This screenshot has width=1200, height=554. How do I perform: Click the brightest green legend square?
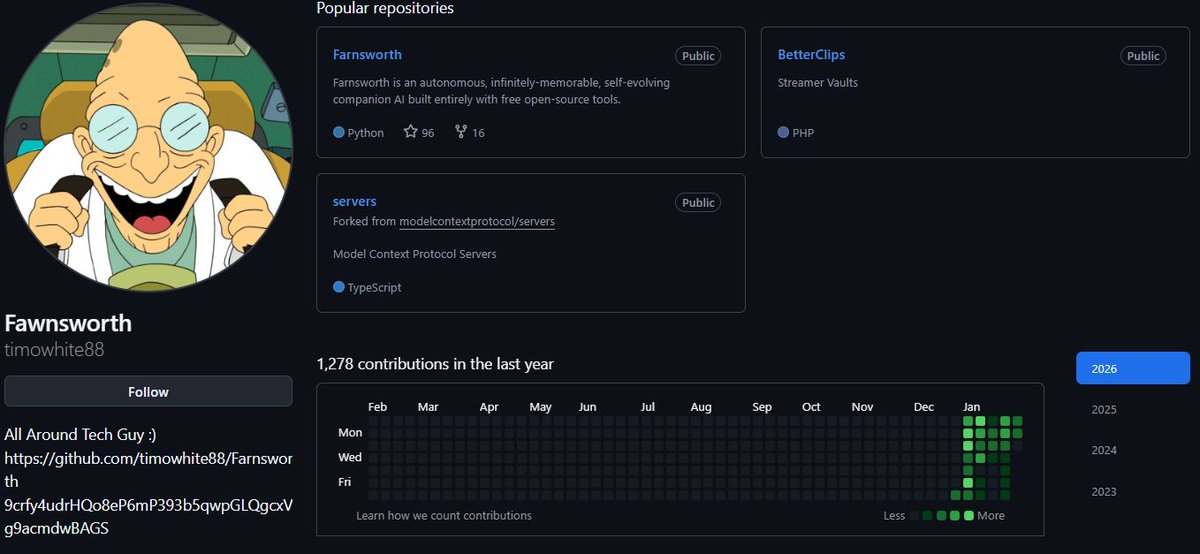pos(968,515)
